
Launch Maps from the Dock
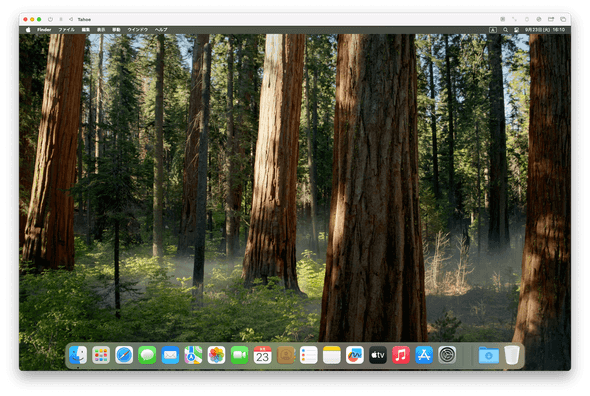tap(193, 355)
